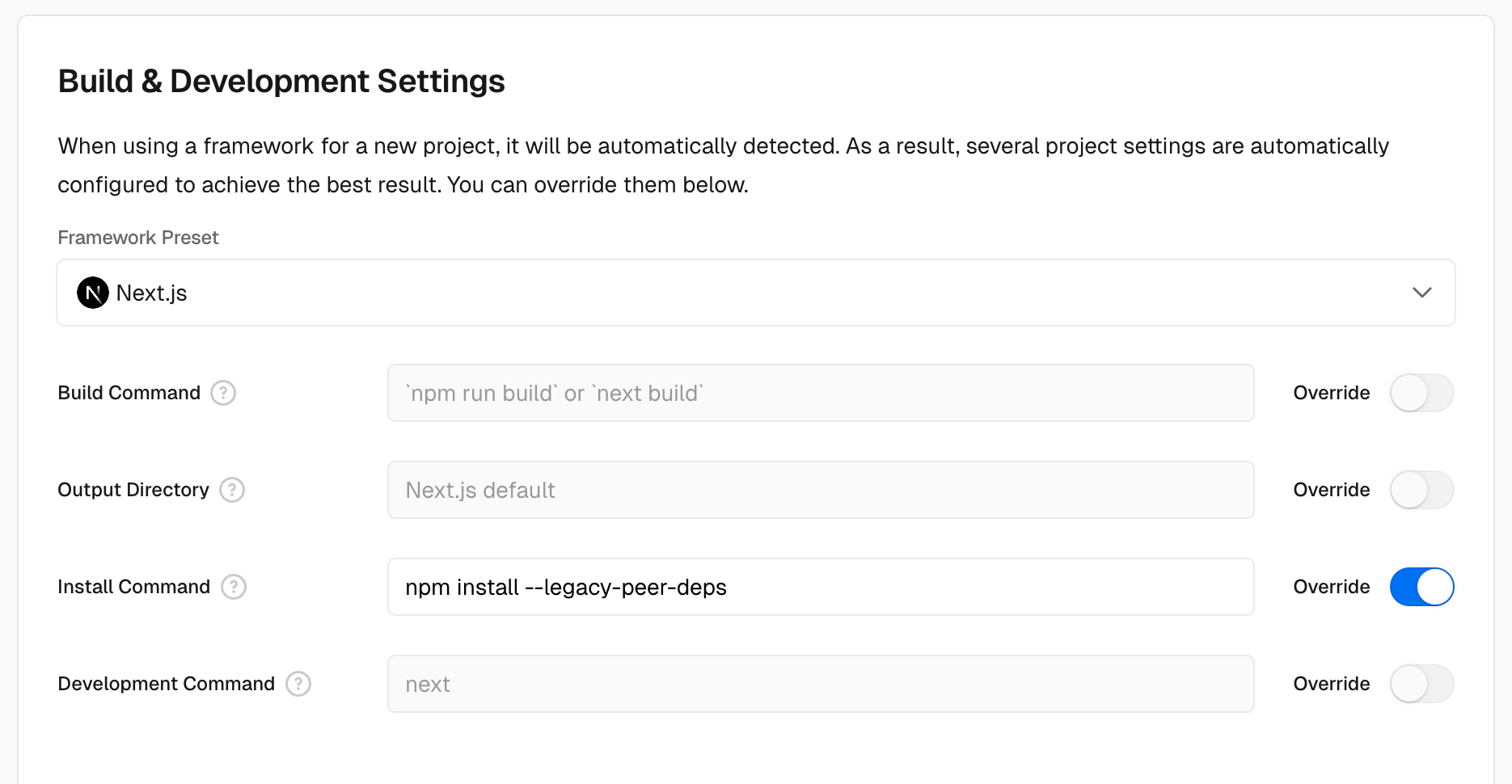
Task: Click the Framework Preset chevron arrow
Action: click(1422, 293)
